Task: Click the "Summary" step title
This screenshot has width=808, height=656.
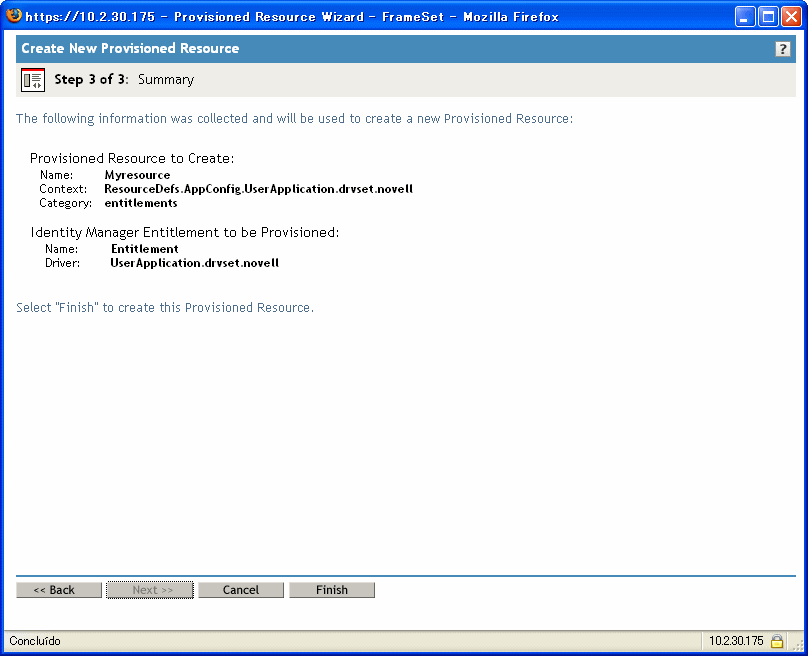Action: (x=166, y=80)
